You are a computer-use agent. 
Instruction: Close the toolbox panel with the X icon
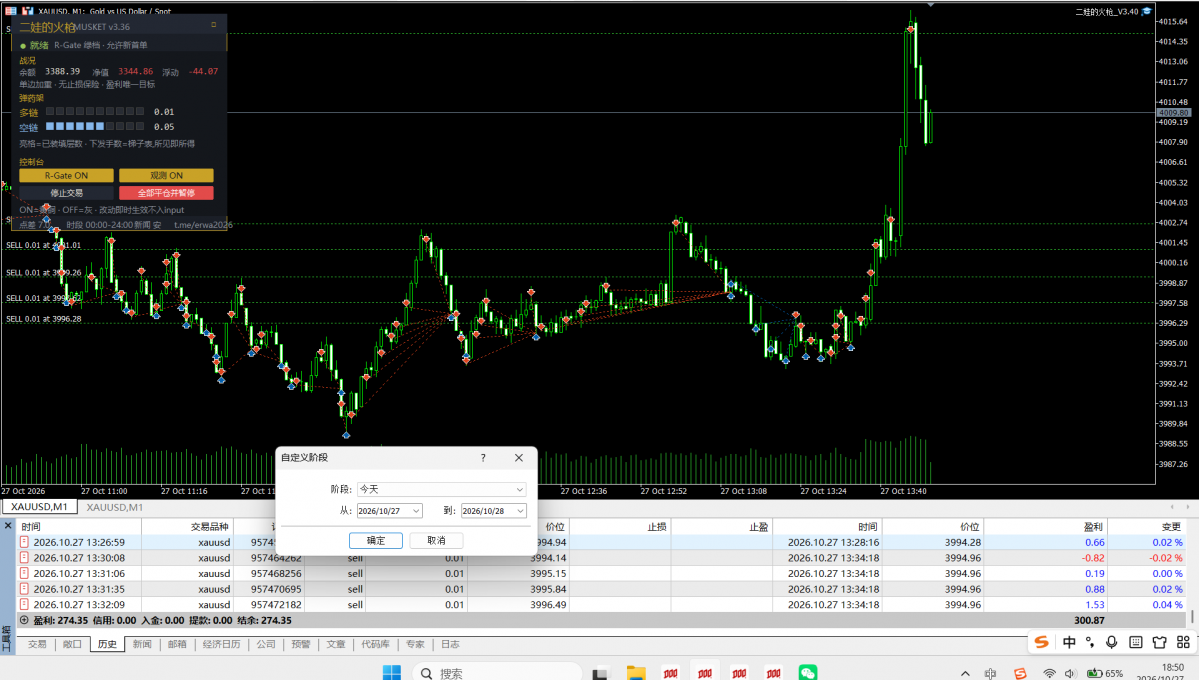pyautogui.click(x=8, y=525)
